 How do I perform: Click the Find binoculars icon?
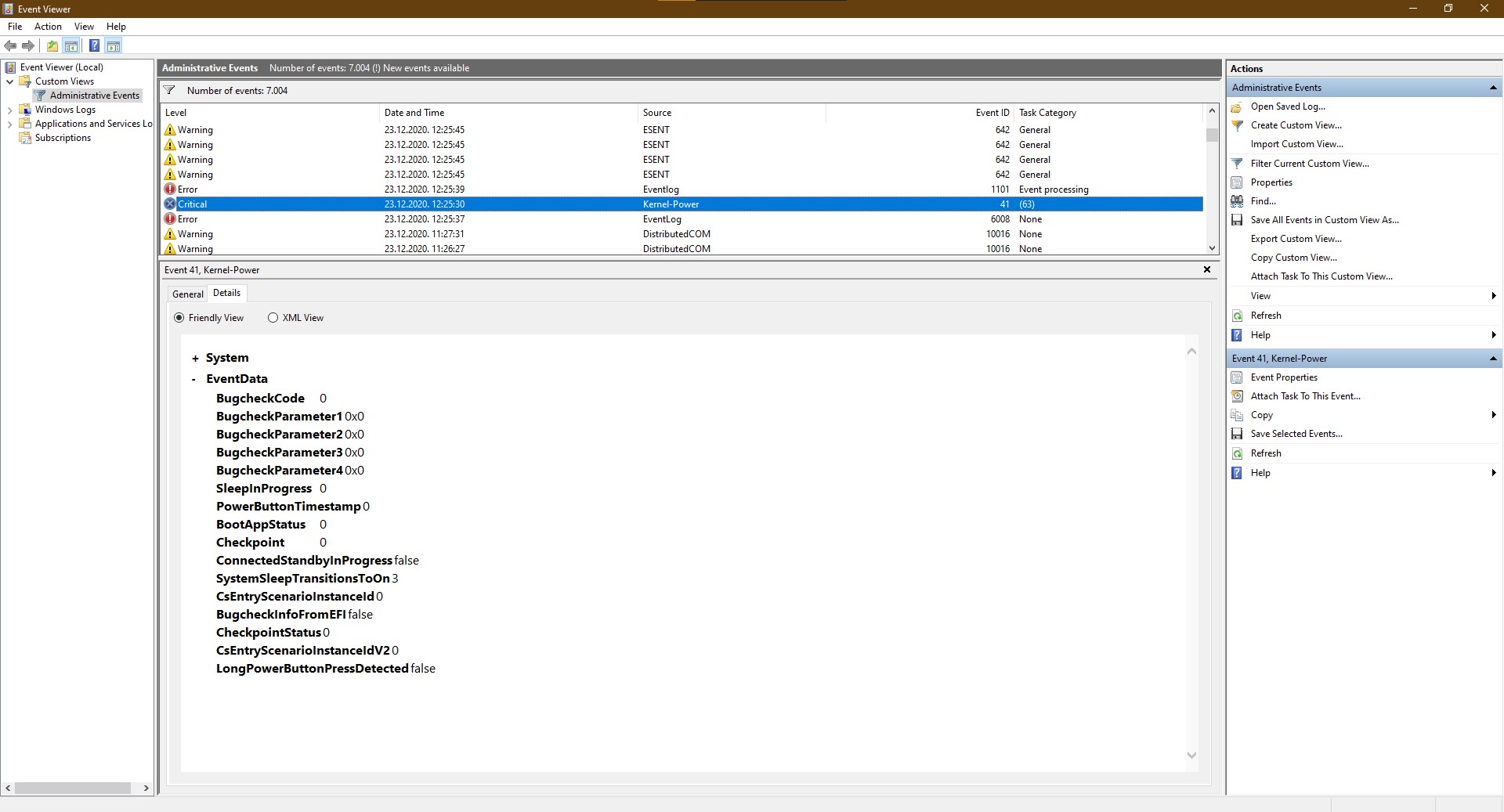coord(1237,201)
